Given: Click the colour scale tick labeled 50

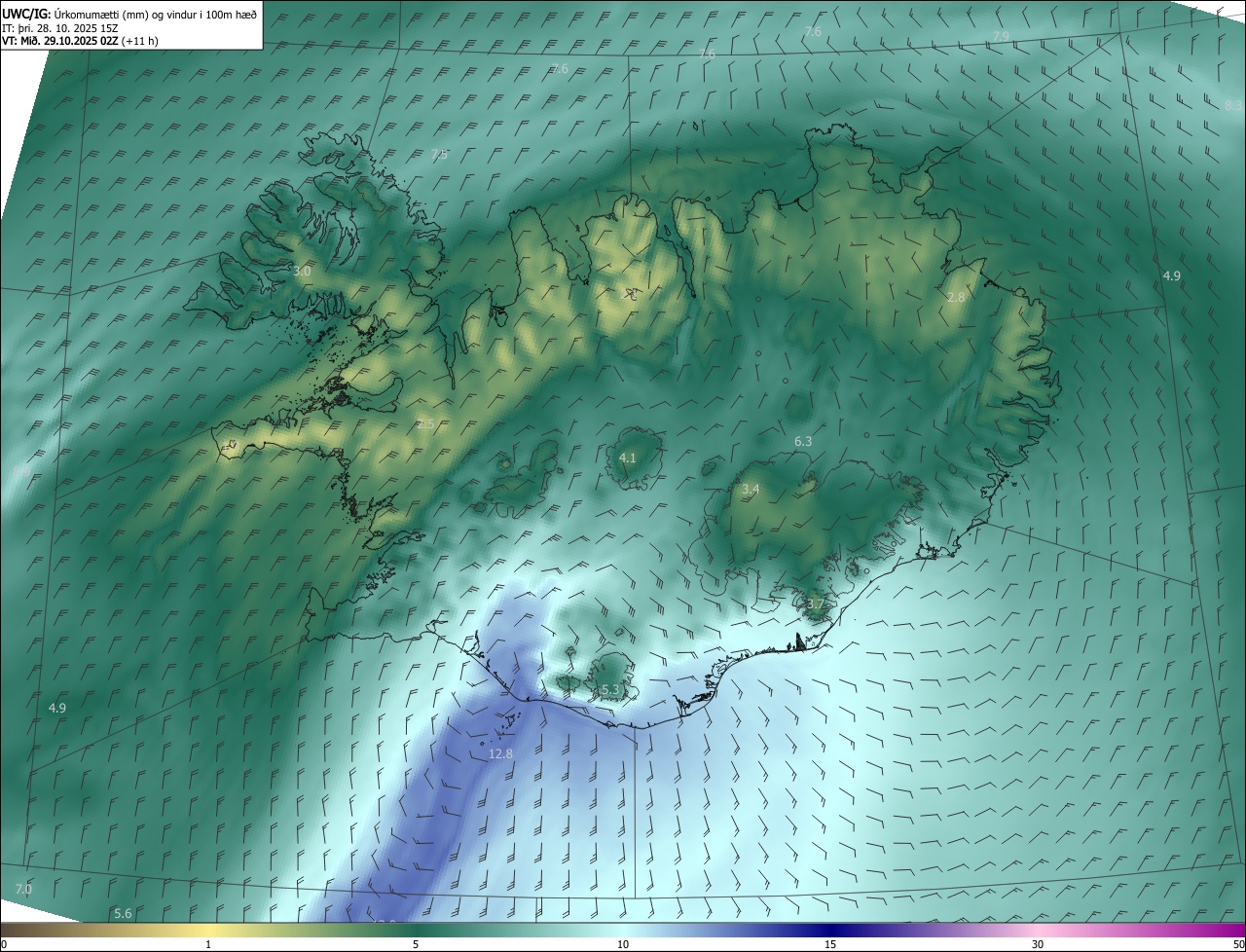Looking at the screenshot, I should pos(1238,944).
